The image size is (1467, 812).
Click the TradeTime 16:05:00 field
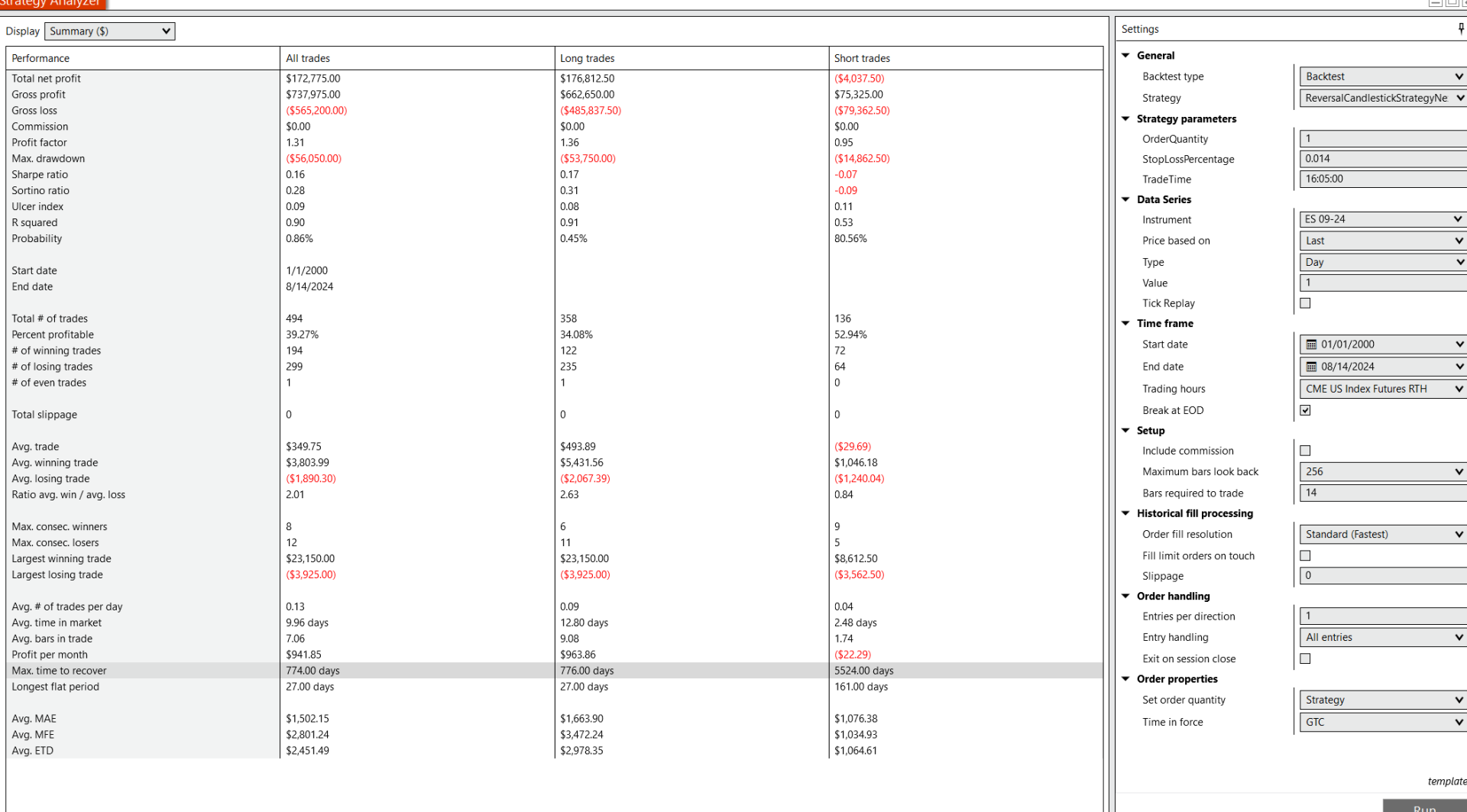(x=1383, y=179)
